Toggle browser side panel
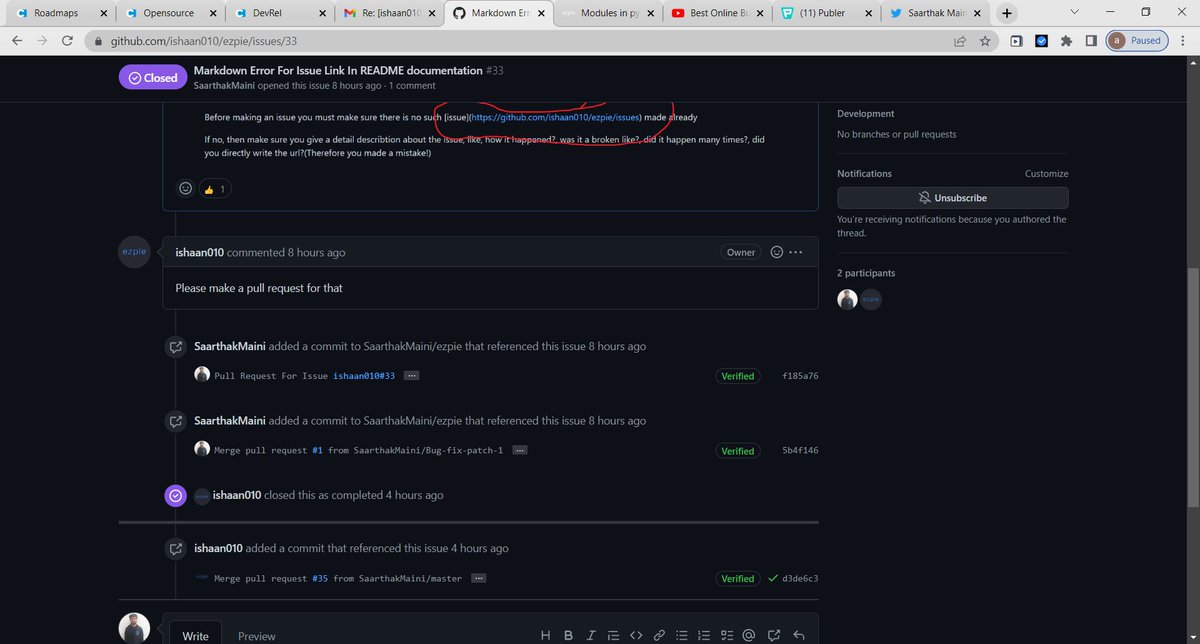This screenshot has height=644, width=1200. click(x=1091, y=41)
